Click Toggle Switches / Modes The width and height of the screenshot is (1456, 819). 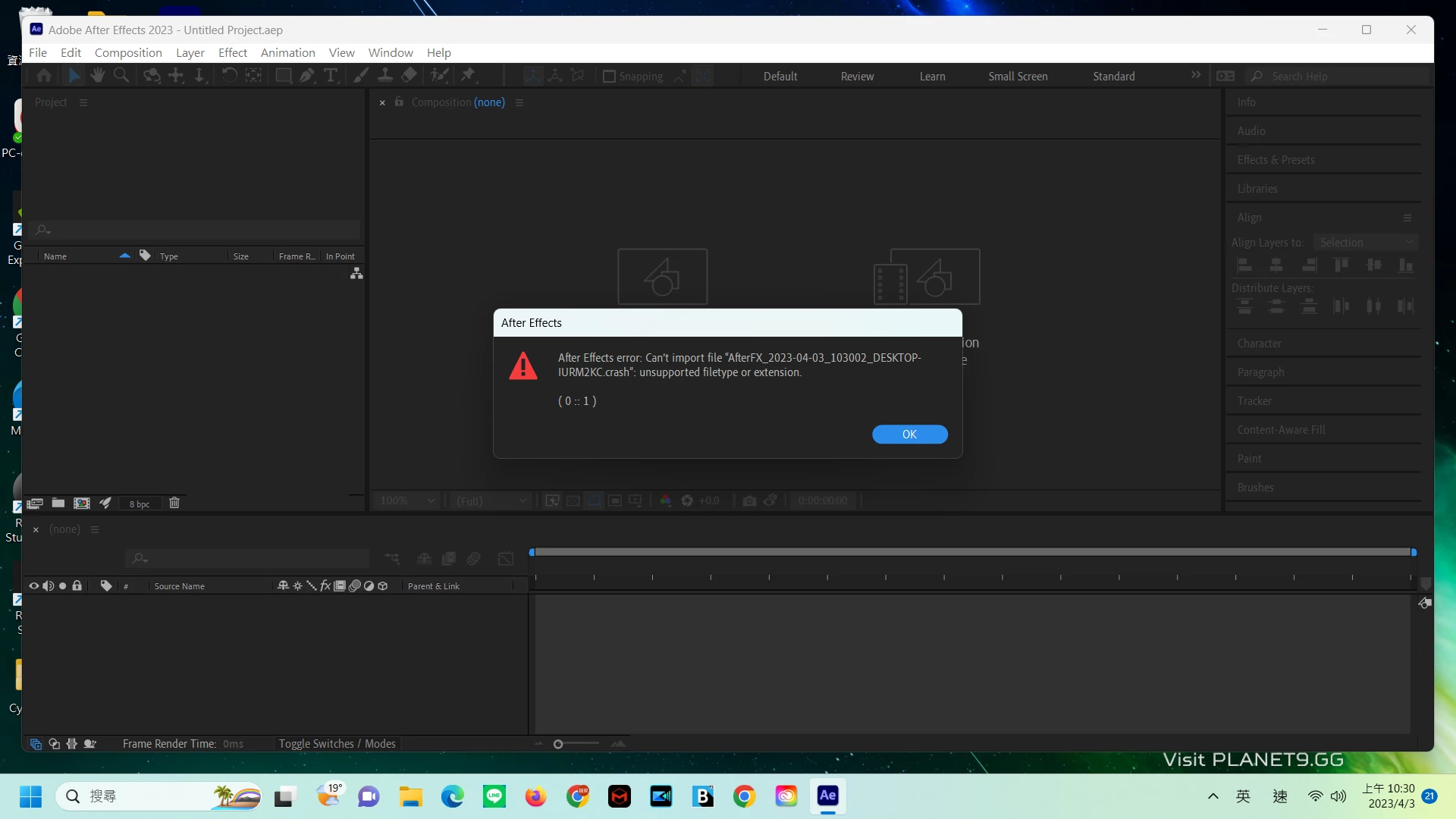337,744
